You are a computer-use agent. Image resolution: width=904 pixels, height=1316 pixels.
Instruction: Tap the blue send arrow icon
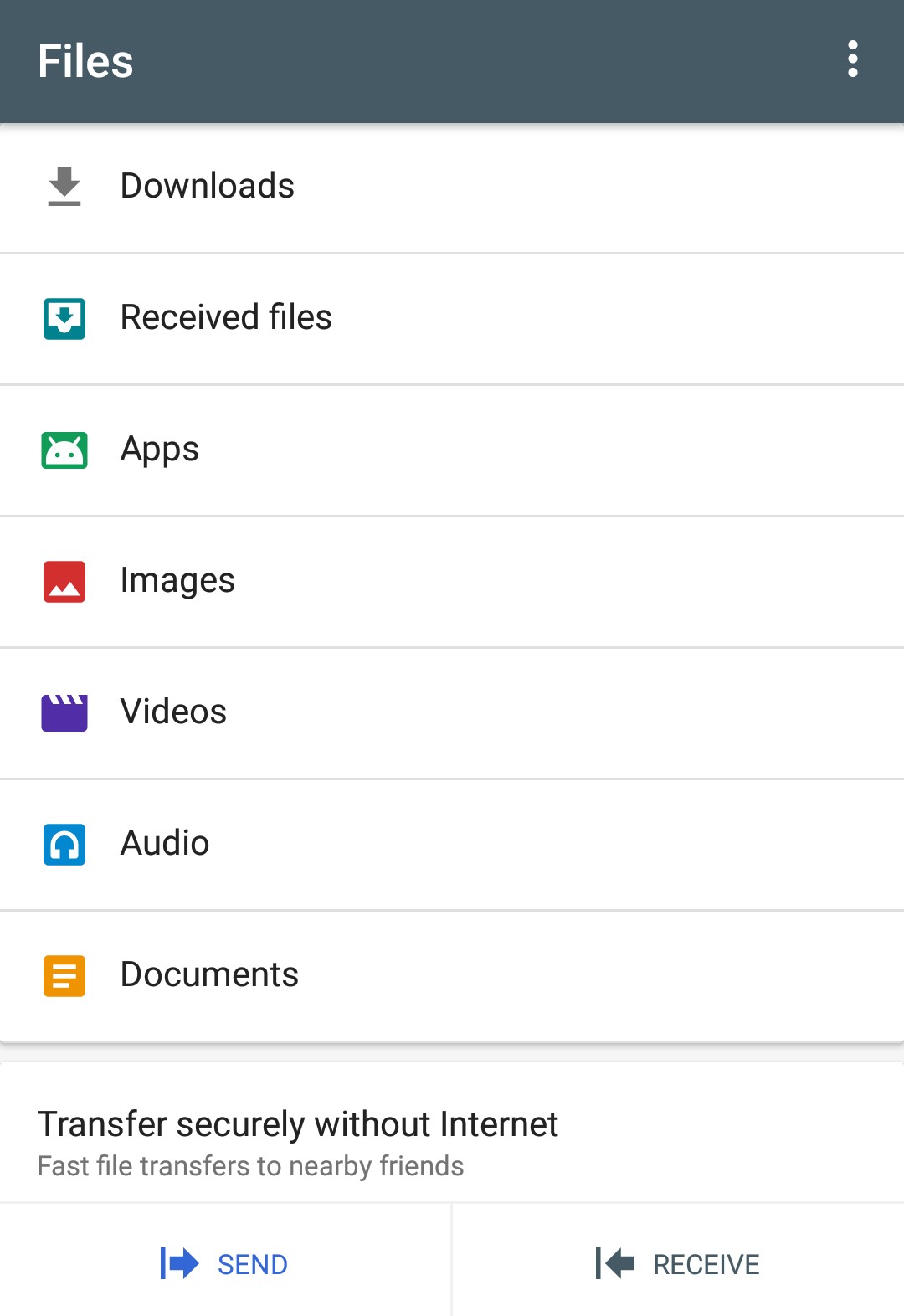point(179,1263)
